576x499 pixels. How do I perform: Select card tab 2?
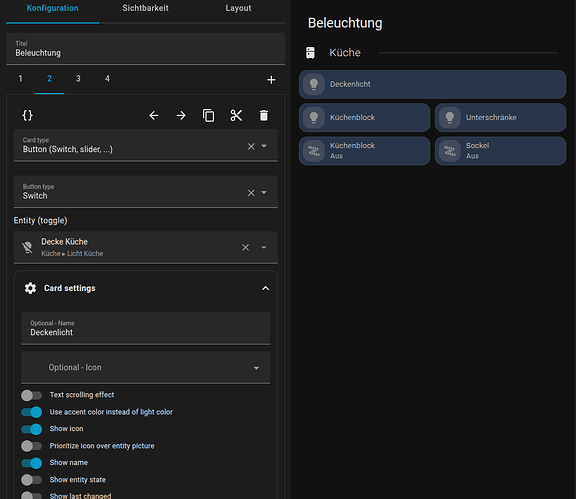tap(50, 79)
